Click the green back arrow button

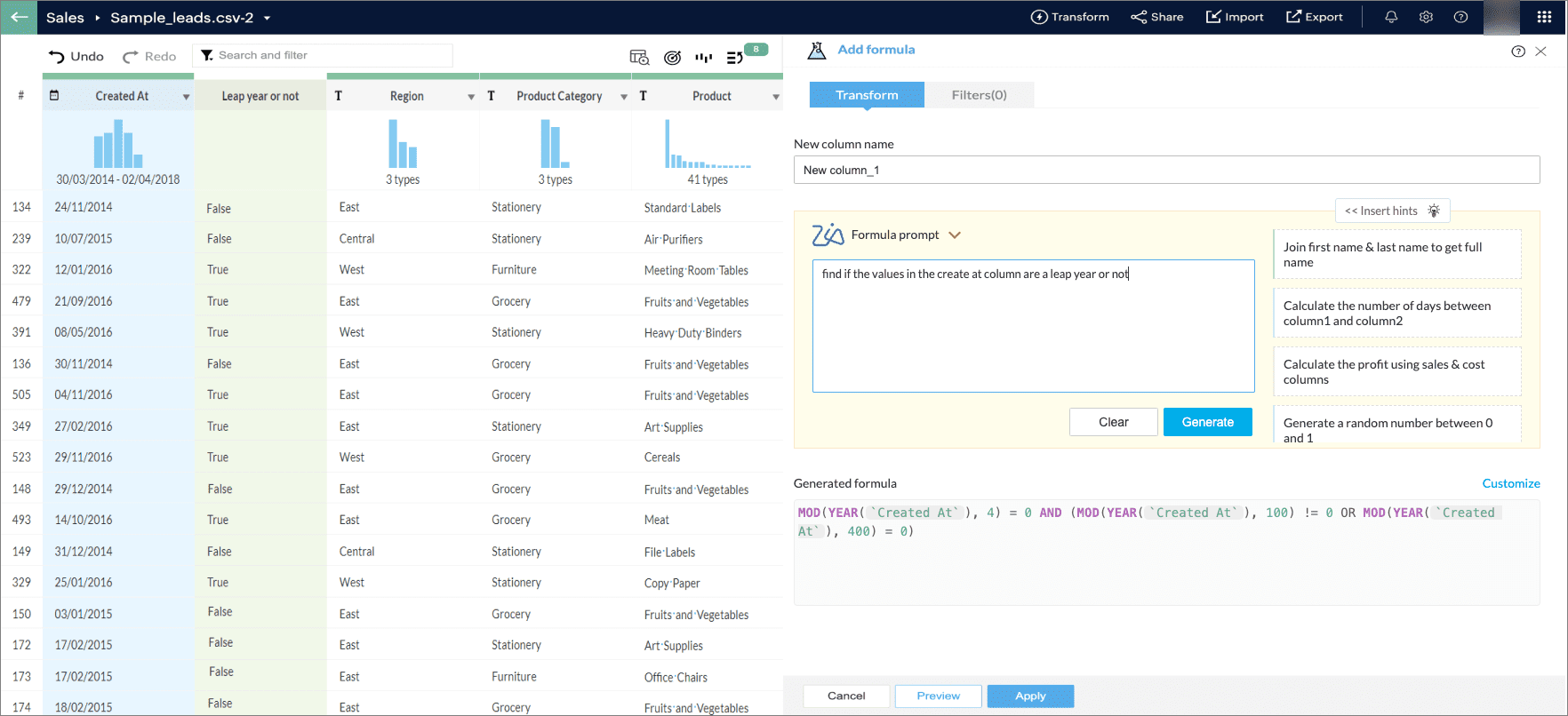(19, 17)
